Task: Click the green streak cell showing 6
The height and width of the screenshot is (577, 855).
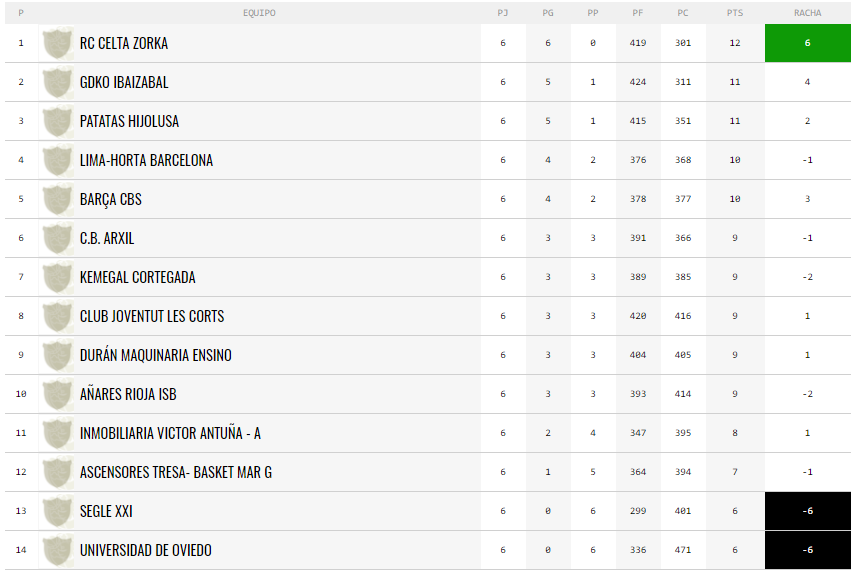Action: click(x=808, y=43)
